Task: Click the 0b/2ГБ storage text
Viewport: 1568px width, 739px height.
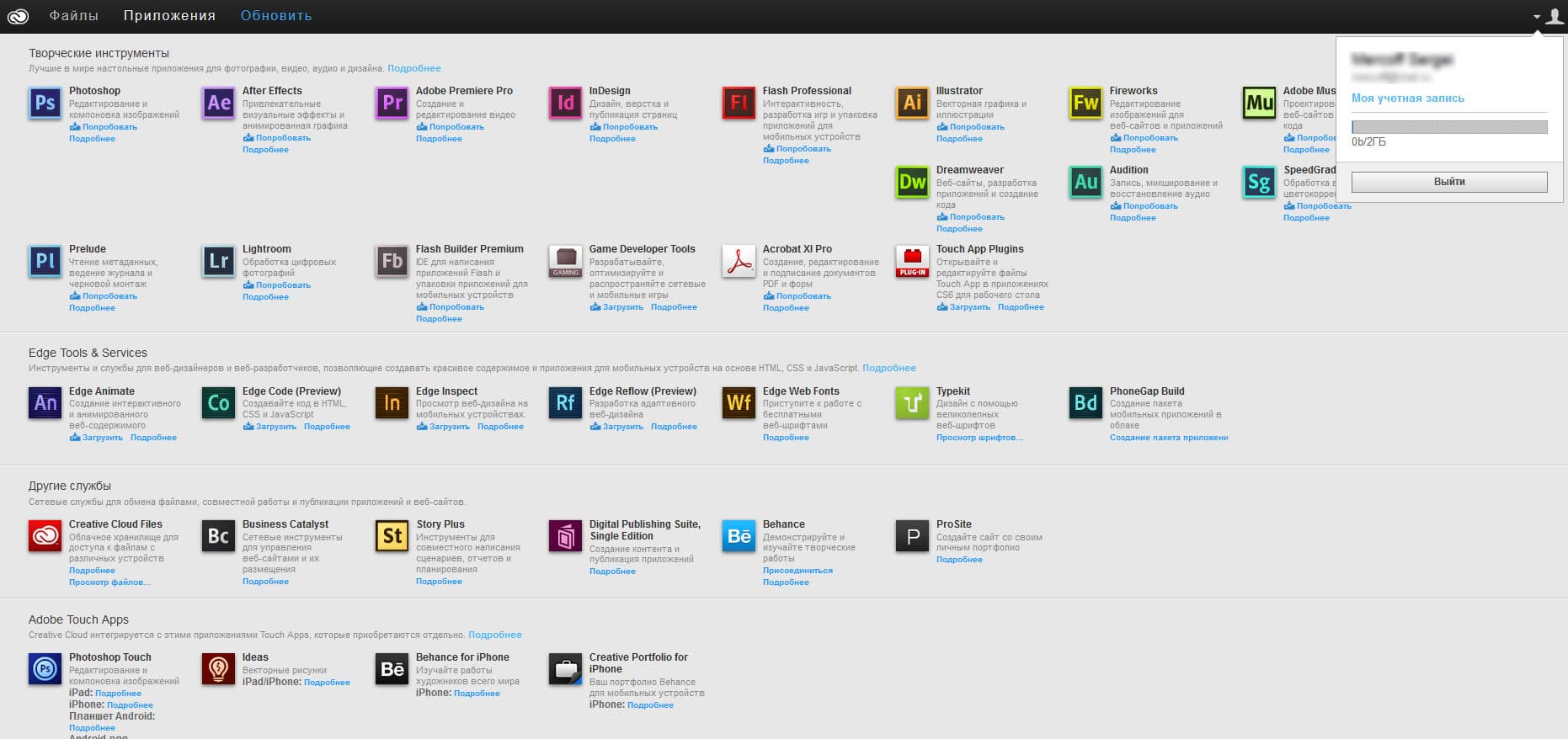Action: pos(1368,142)
